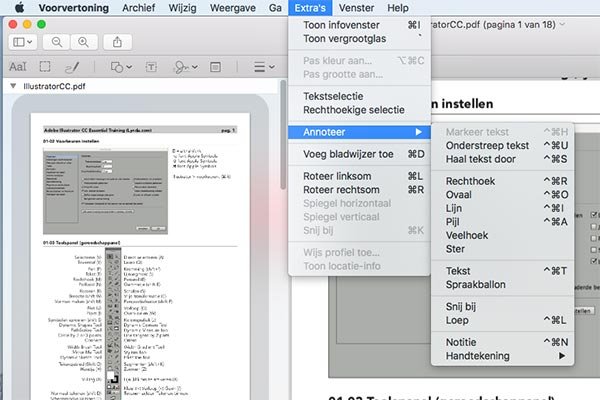Open the Help menu
The image size is (600, 400).
pos(398,8)
